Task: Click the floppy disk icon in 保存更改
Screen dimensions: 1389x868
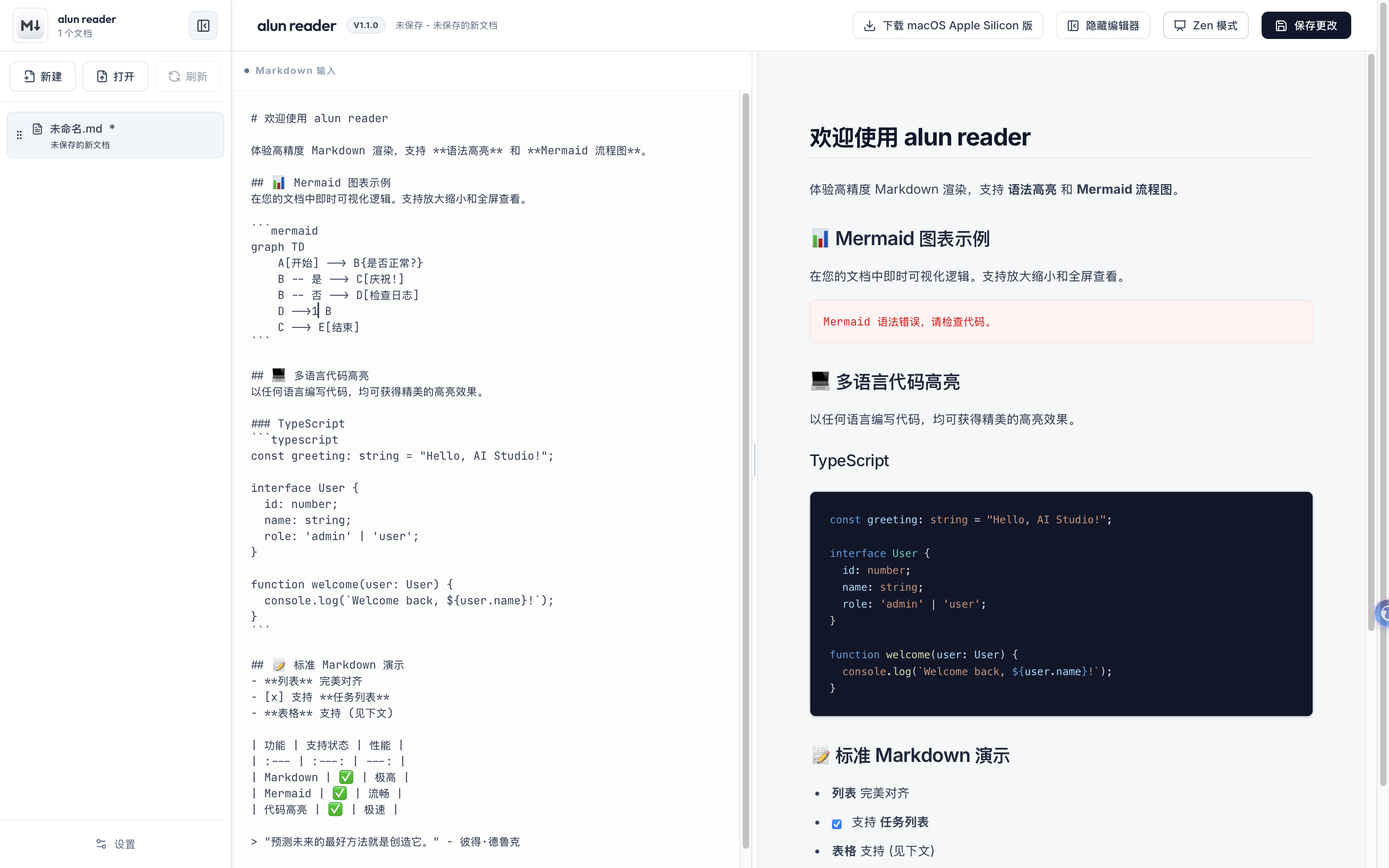Action: pos(1281,25)
